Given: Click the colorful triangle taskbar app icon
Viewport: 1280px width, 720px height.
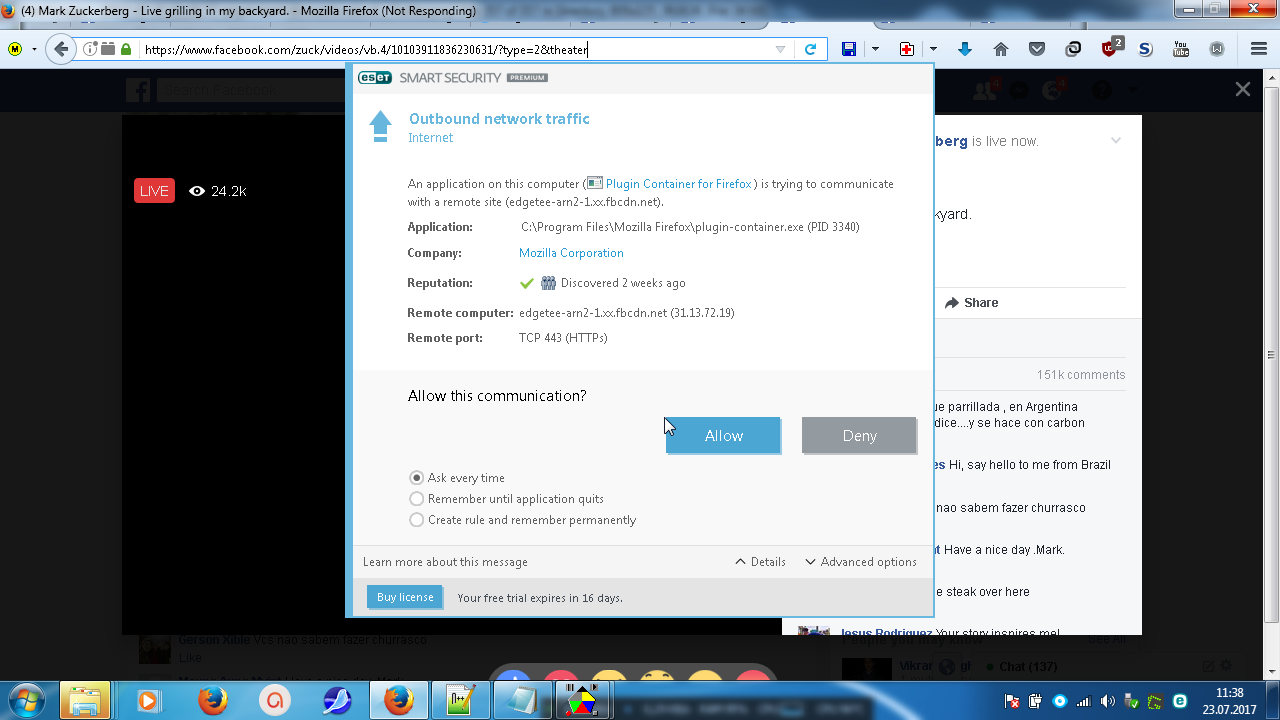Looking at the screenshot, I should point(585,701).
